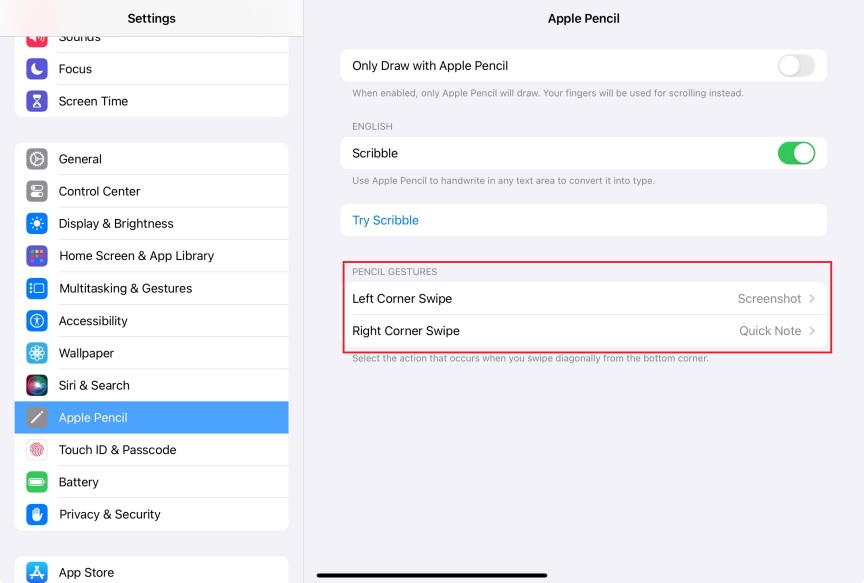Click the Display & Brightness sun icon

(x=37, y=223)
